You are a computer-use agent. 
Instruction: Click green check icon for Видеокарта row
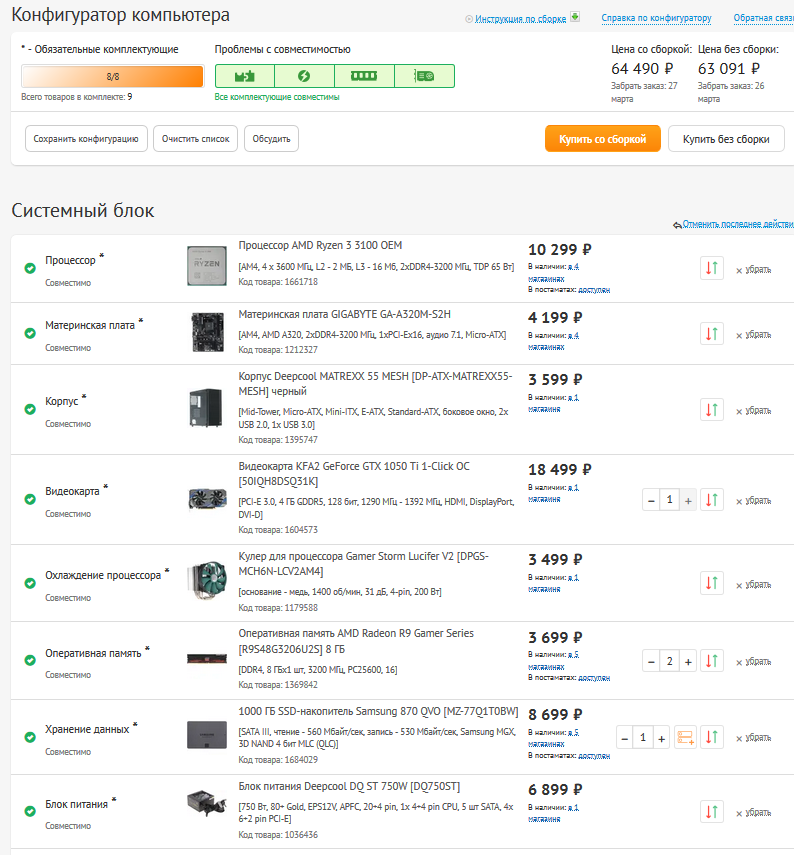(x=30, y=499)
